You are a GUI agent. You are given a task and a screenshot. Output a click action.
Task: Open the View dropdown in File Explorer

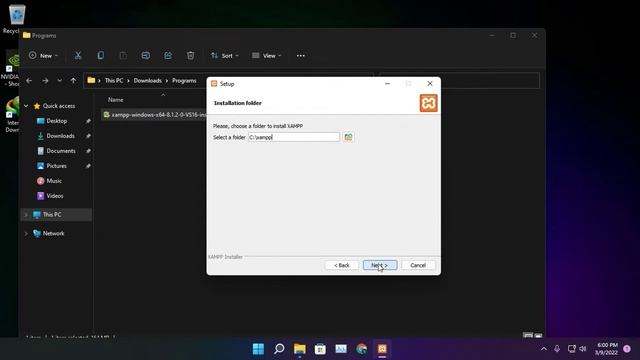[x=267, y=56]
